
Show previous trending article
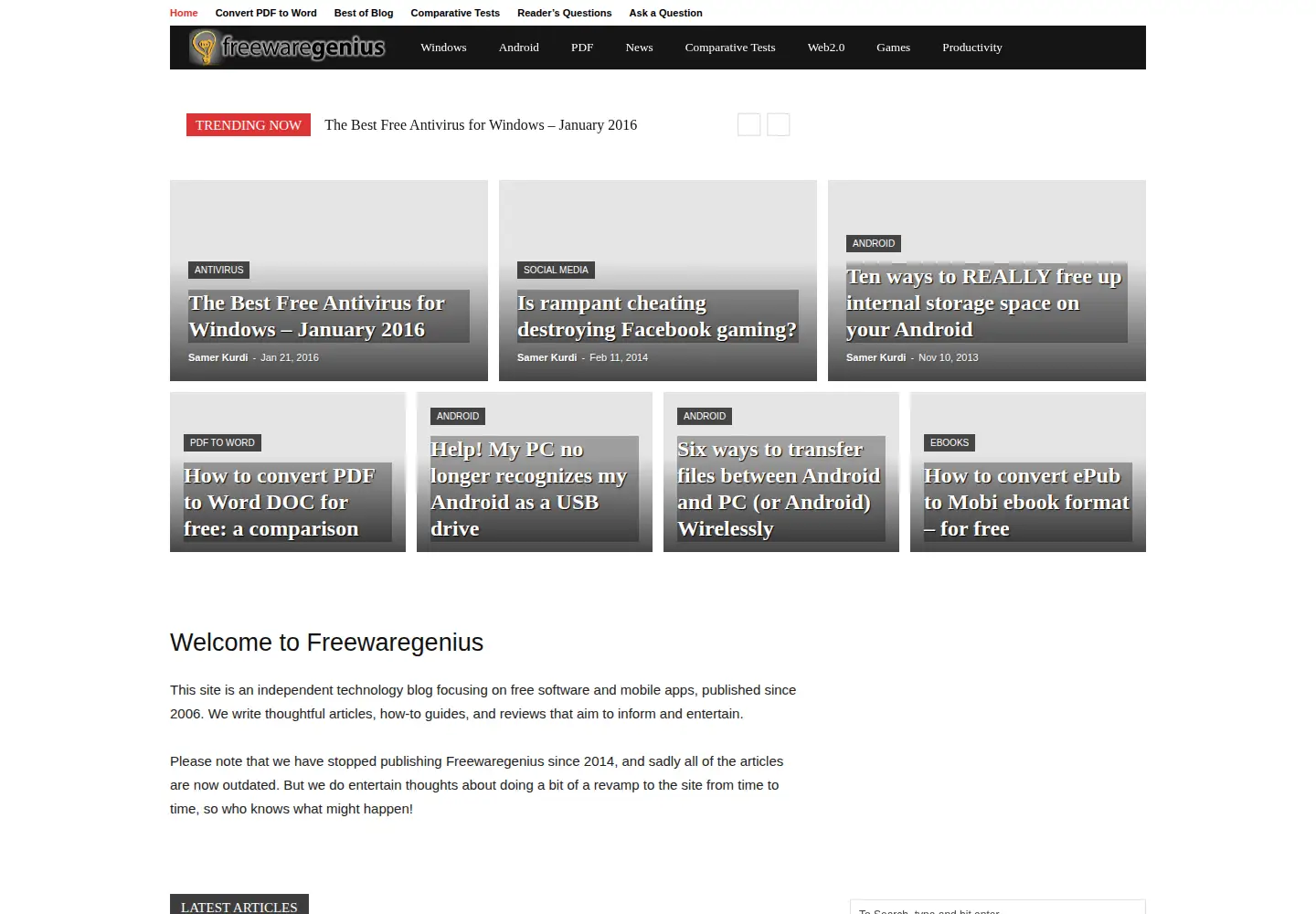click(x=748, y=124)
